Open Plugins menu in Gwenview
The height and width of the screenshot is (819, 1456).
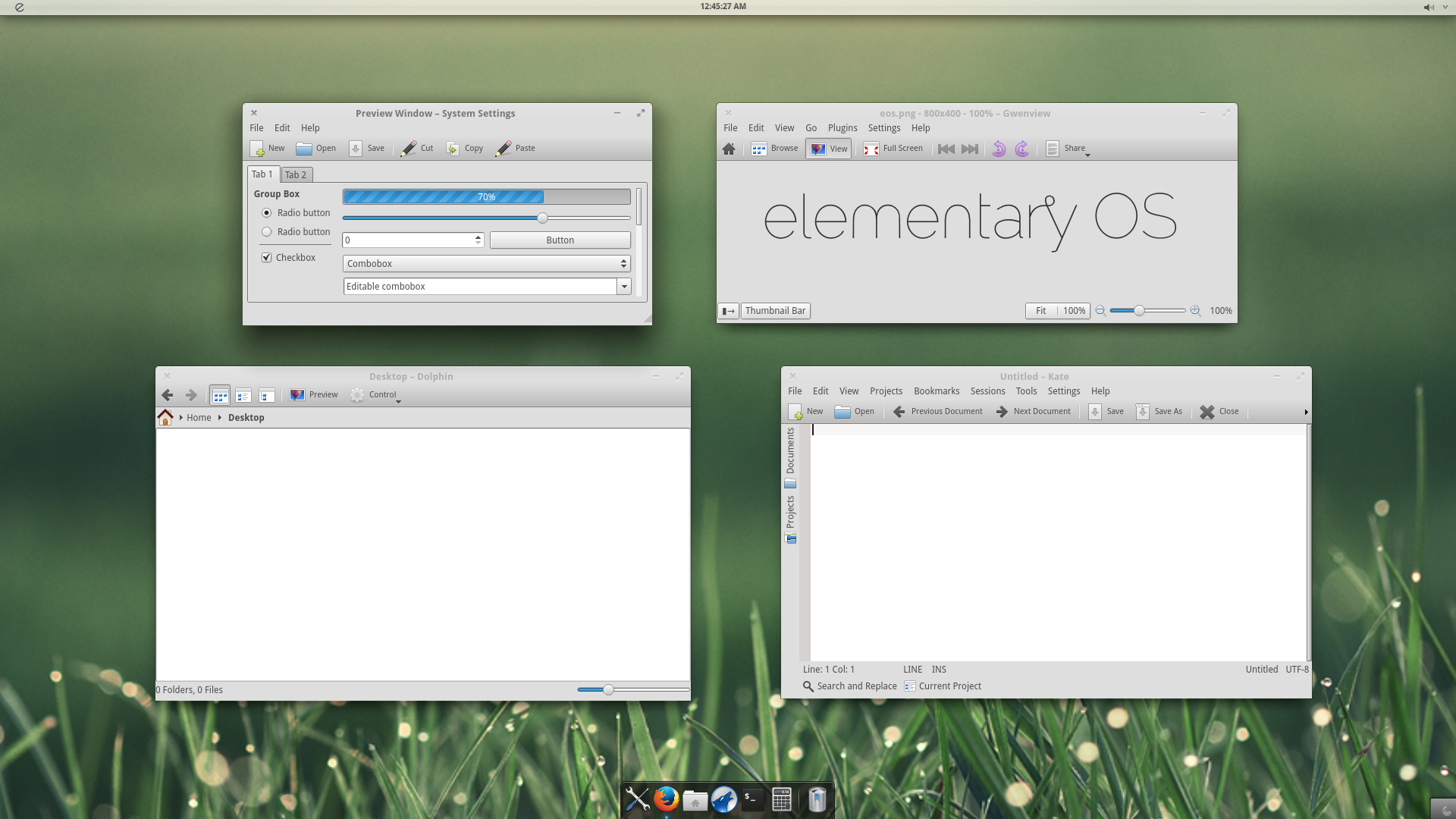tap(843, 128)
